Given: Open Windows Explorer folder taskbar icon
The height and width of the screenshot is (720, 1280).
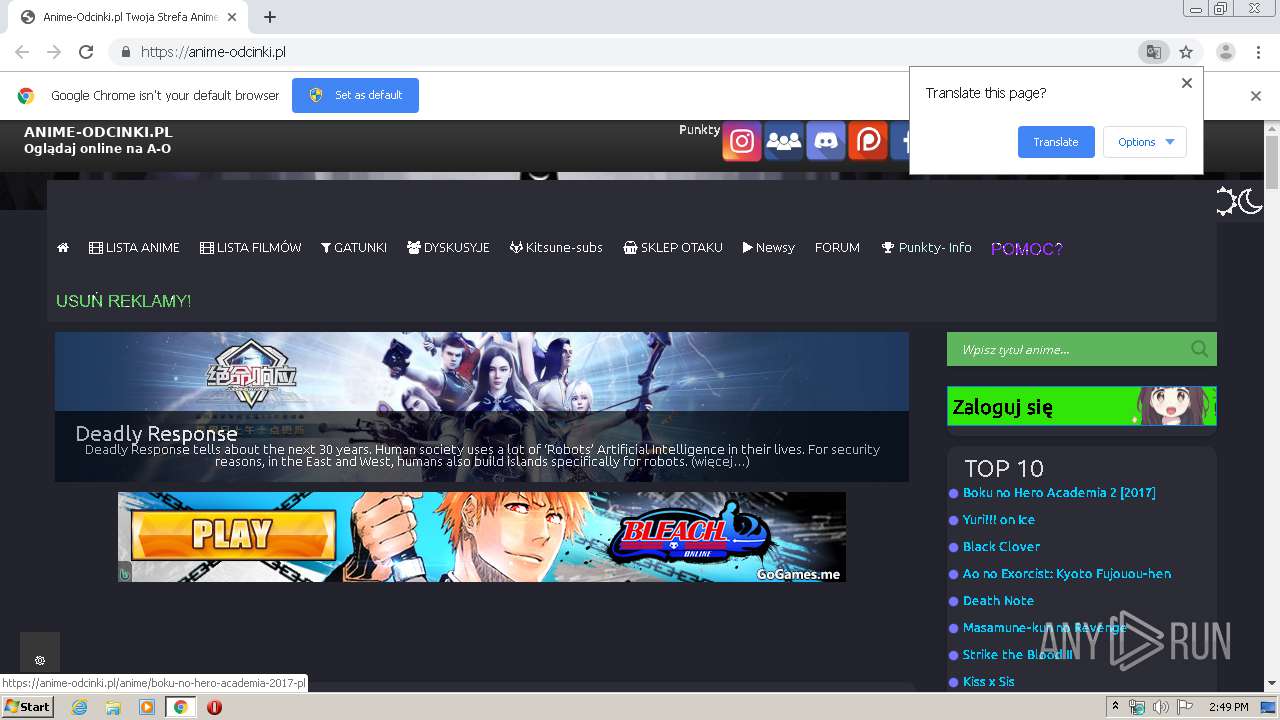Looking at the screenshot, I should [113, 707].
